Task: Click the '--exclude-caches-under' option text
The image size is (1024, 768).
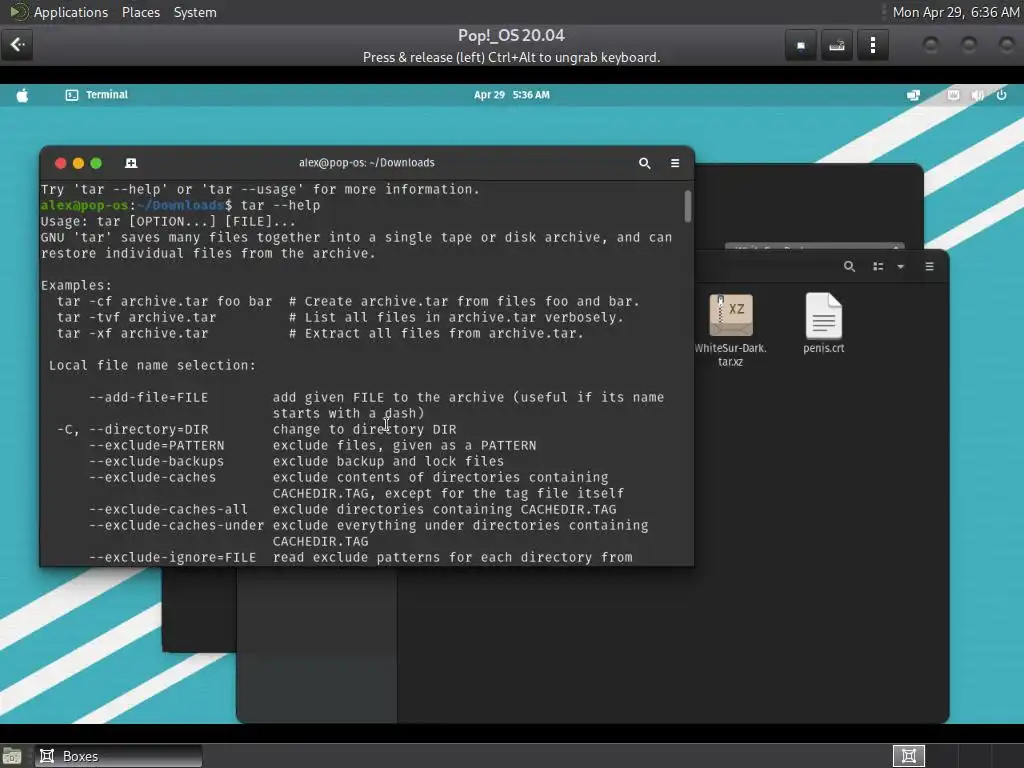Action: 176,525
